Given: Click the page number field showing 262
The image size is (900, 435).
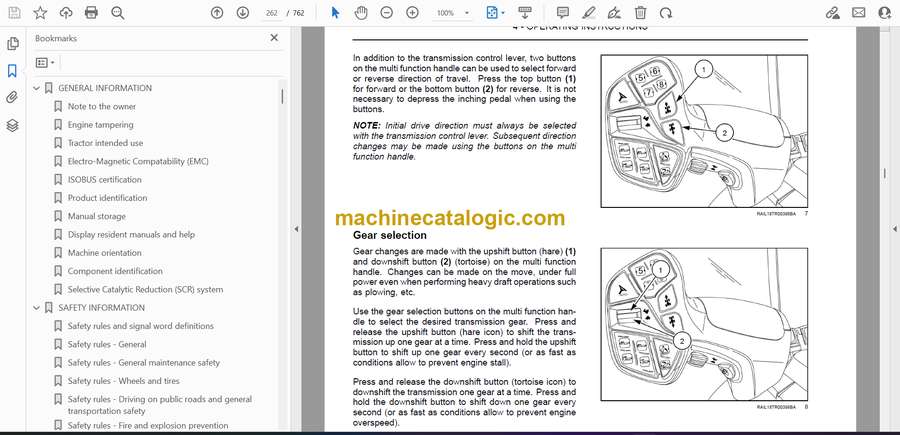Looking at the screenshot, I should coord(268,13).
